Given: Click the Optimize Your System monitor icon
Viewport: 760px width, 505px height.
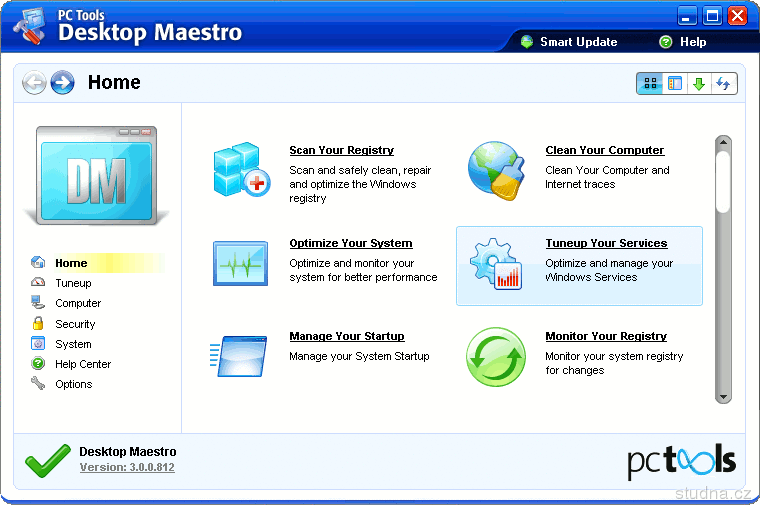Looking at the screenshot, I should (x=240, y=263).
